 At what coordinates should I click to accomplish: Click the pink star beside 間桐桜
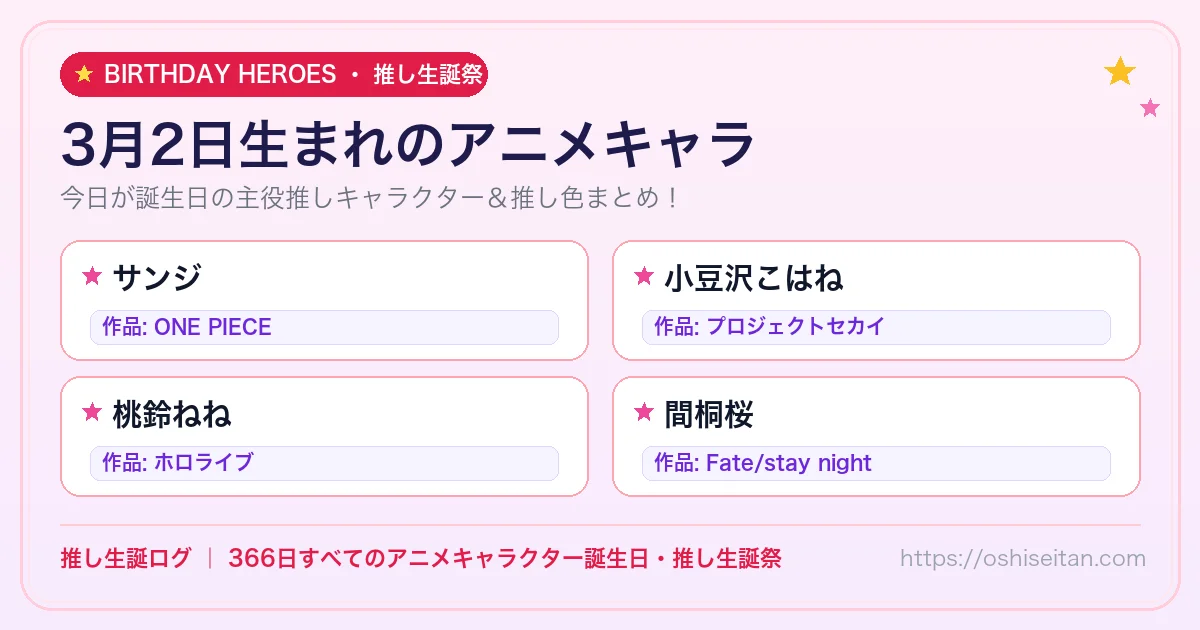[x=644, y=412]
